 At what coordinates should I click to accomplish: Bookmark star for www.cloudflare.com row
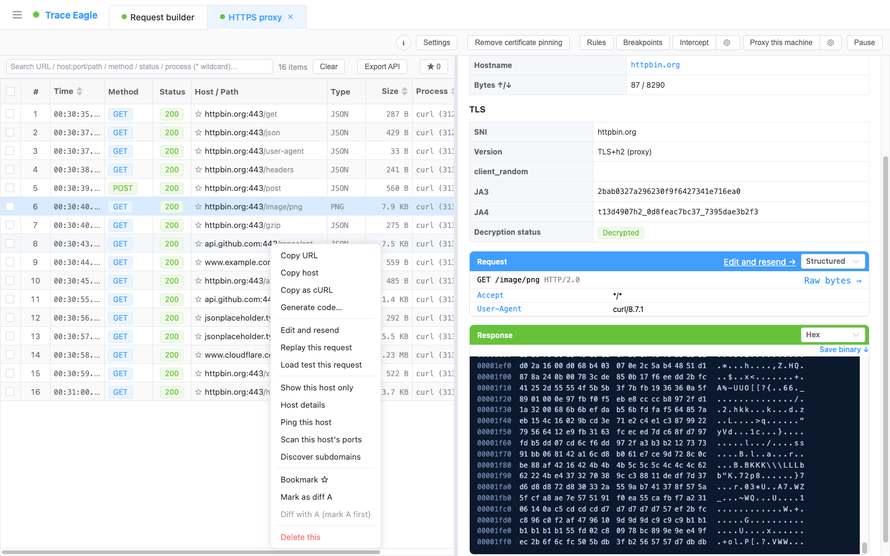coord(198,355)
